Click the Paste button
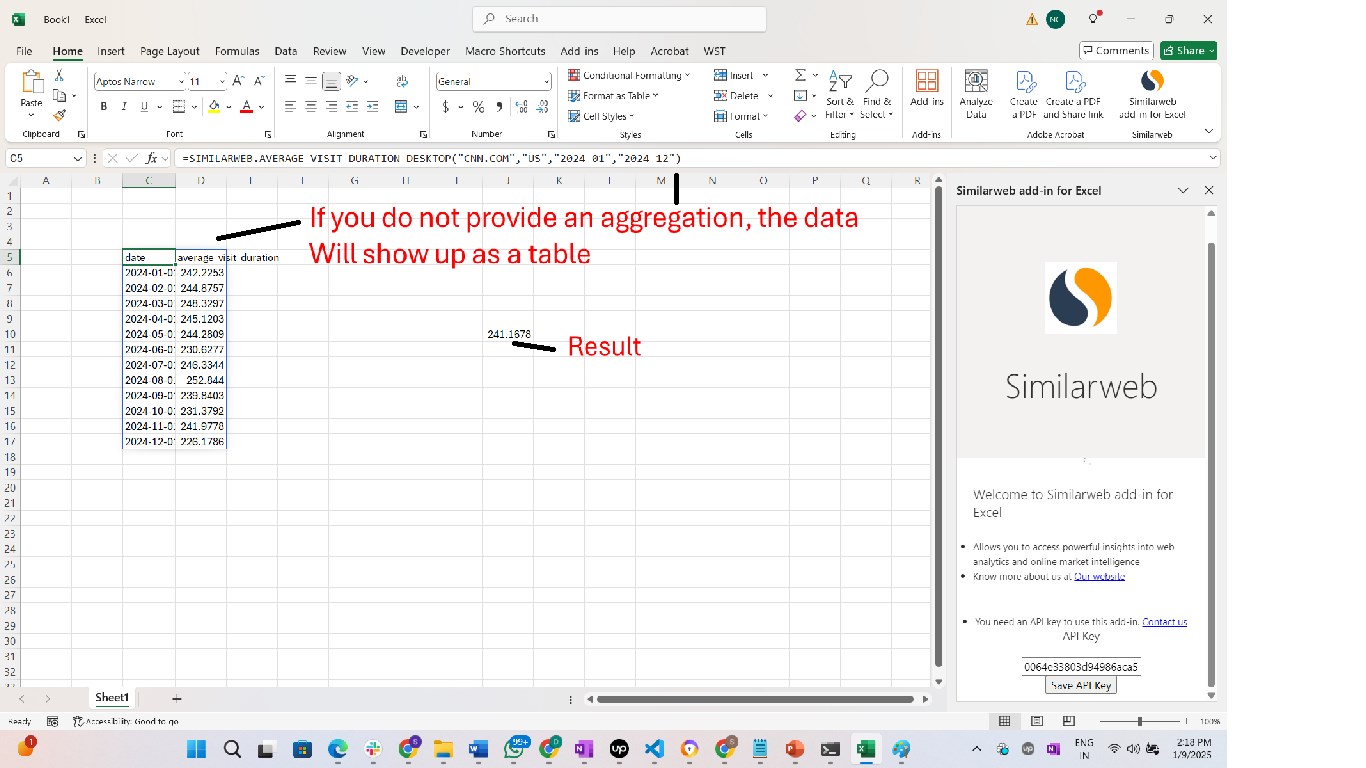The height and width of the screenshot is (768, 1366). pos(32,92)
